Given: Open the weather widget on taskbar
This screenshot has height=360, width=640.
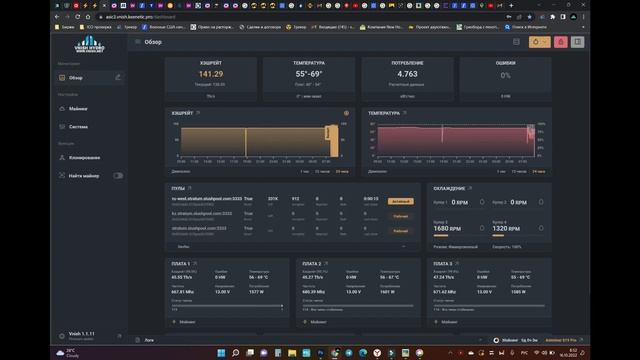Looking at the screenshot, I should 68,353.
